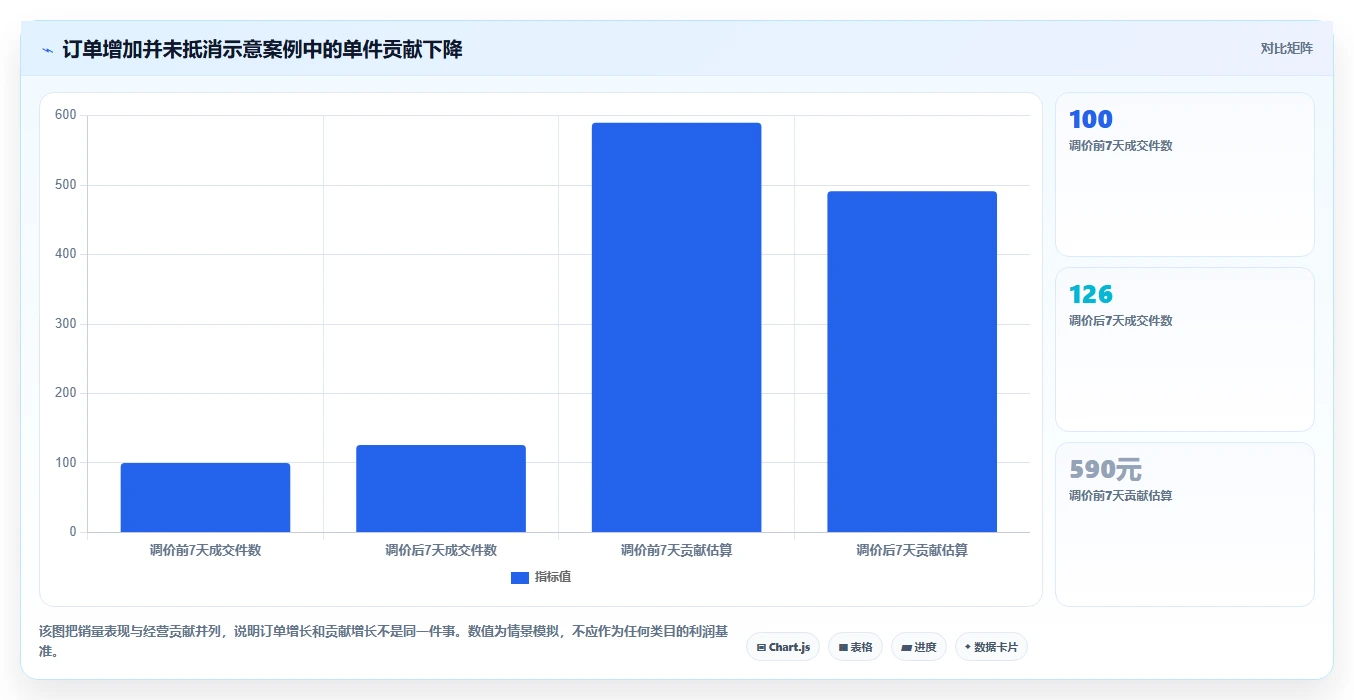Select the 数据卡片 tag chip
Image resolution: width=1354 pixels, height=700 pixels.
click(x=991, y=647)
